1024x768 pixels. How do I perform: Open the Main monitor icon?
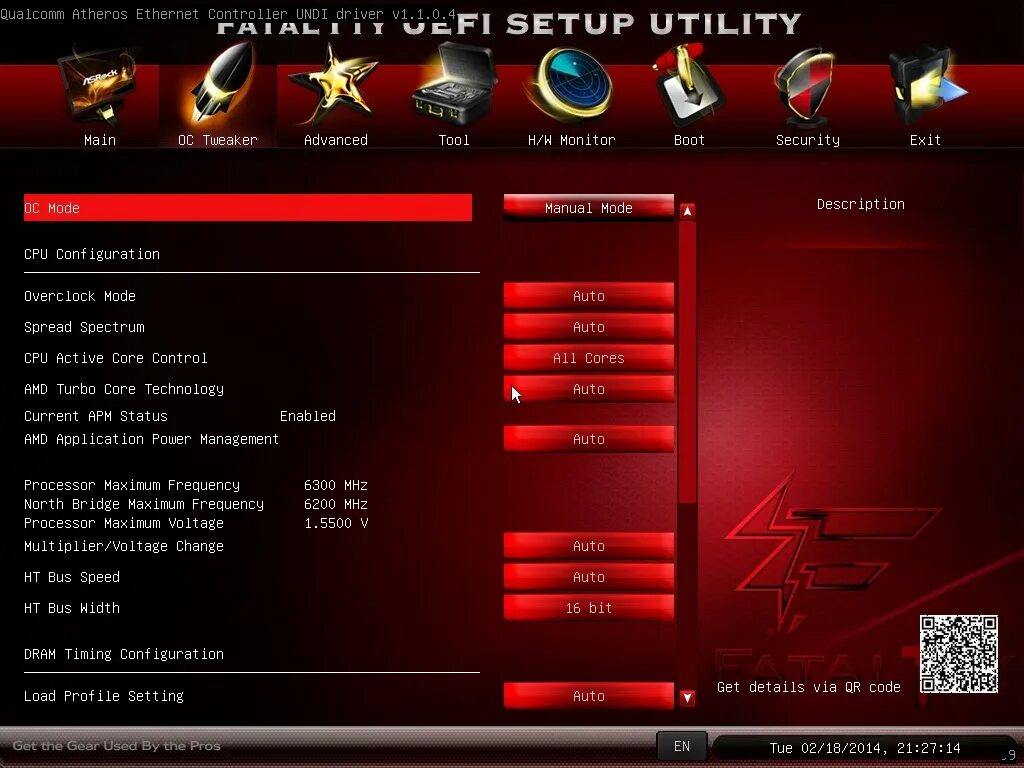[x=98, y=88]
